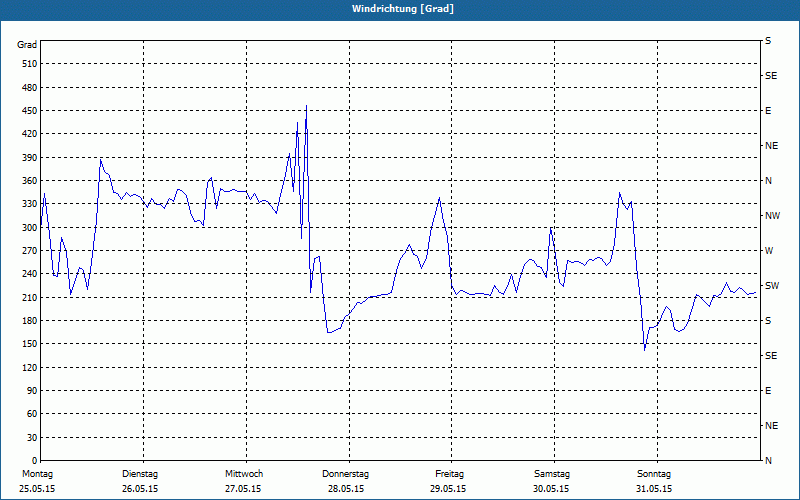Click the 'Mittwoch' day label
Image resolution: width=800 pixels, height=500 pixels.
244,474
